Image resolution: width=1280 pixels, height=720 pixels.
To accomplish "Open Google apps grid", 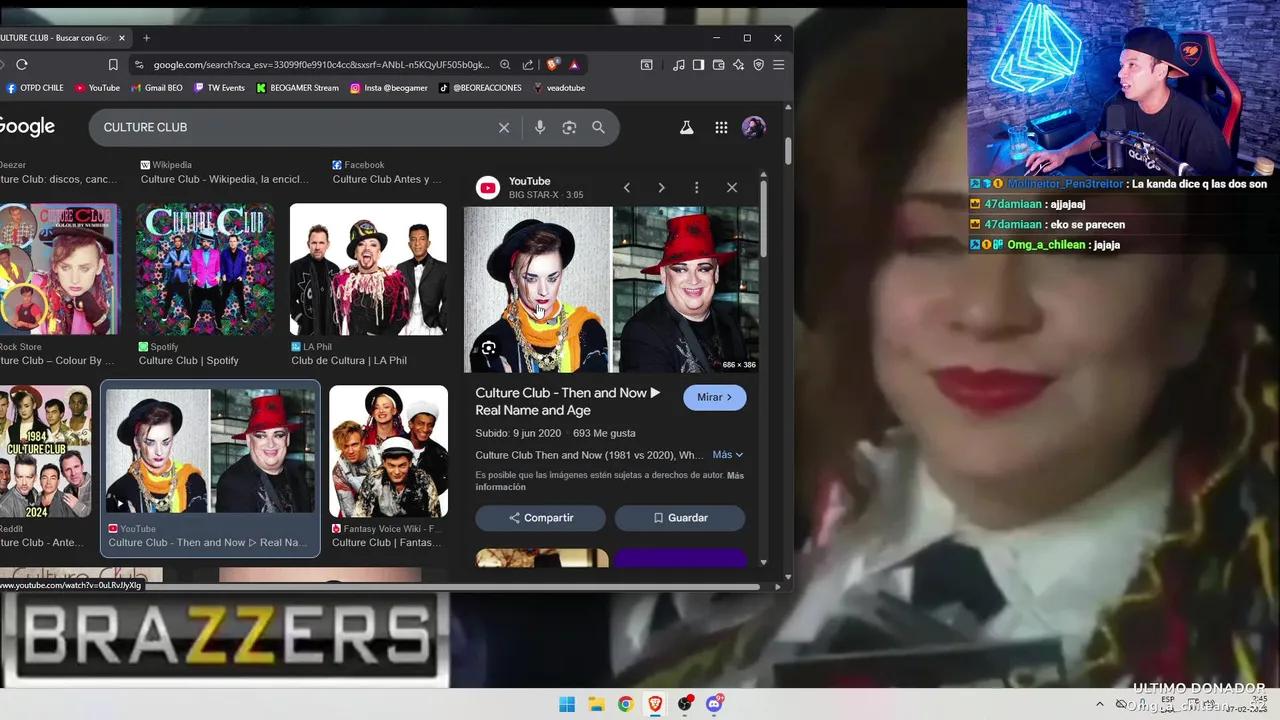I will 721,127.
